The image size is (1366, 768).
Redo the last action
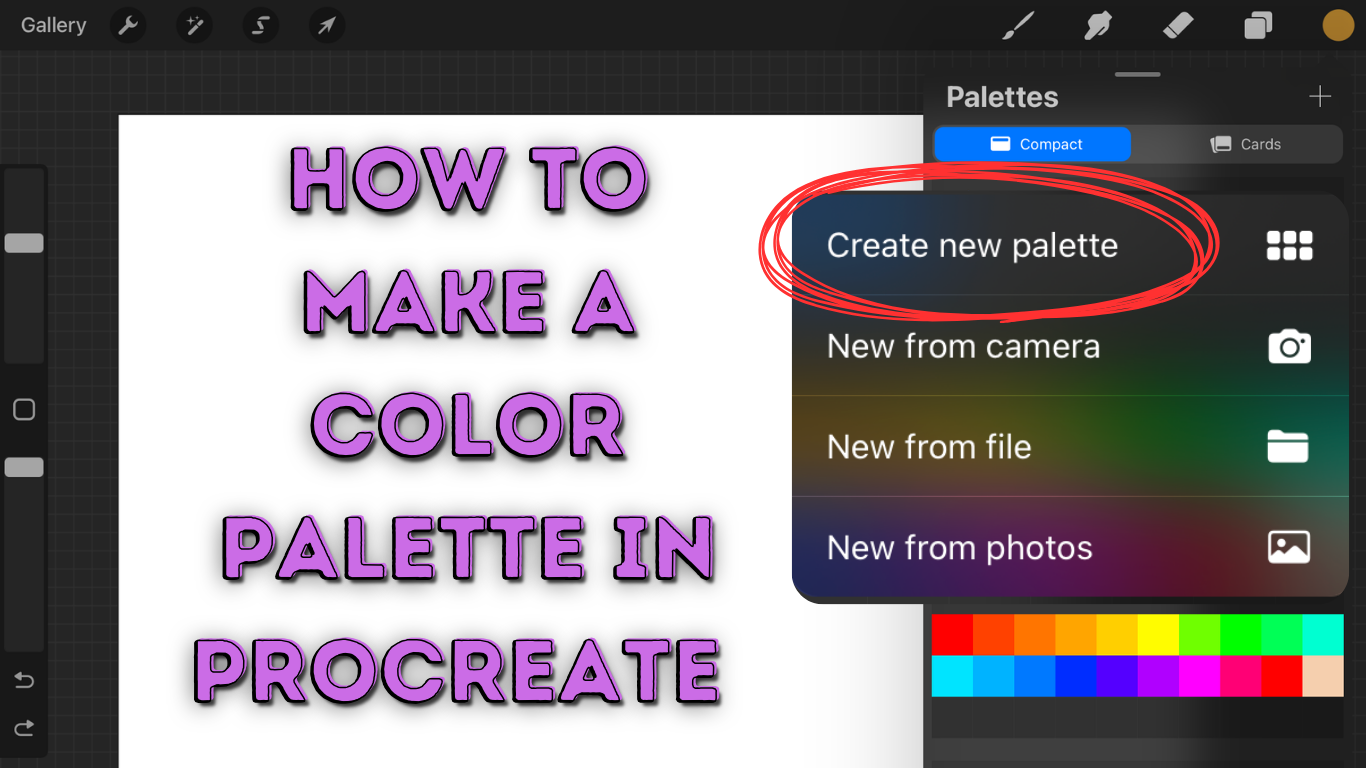(24, 728)
